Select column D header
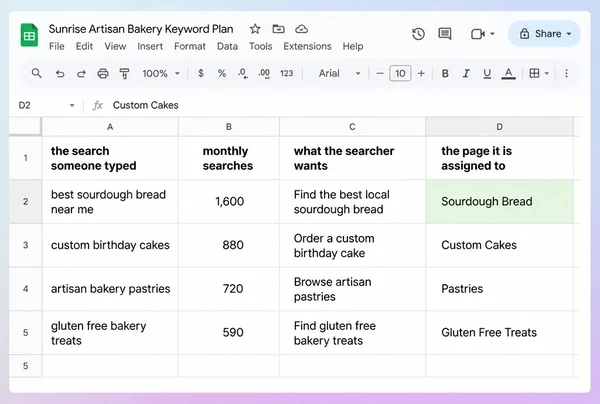600x404 pixels. coord(499,127)
